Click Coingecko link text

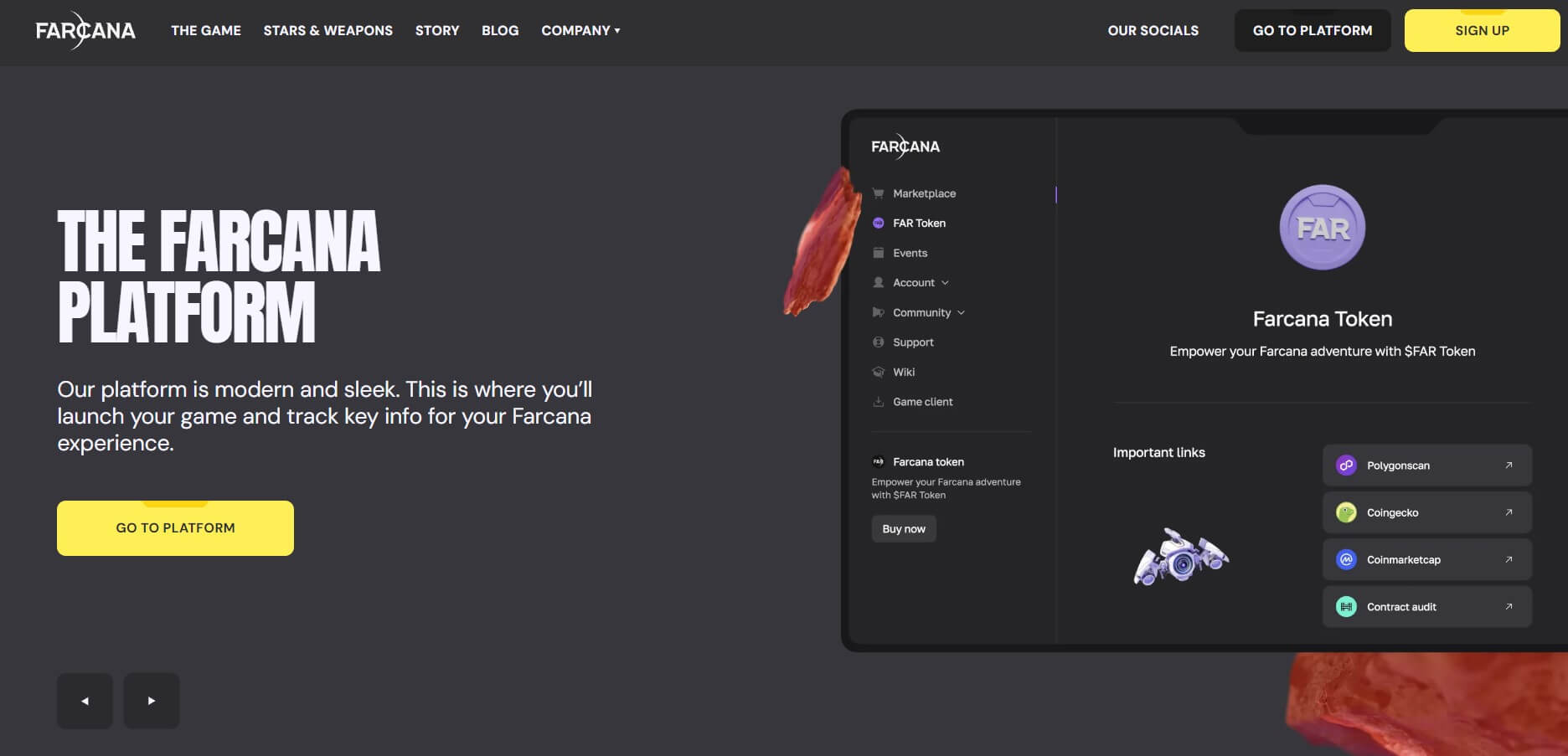[1392, 512]
